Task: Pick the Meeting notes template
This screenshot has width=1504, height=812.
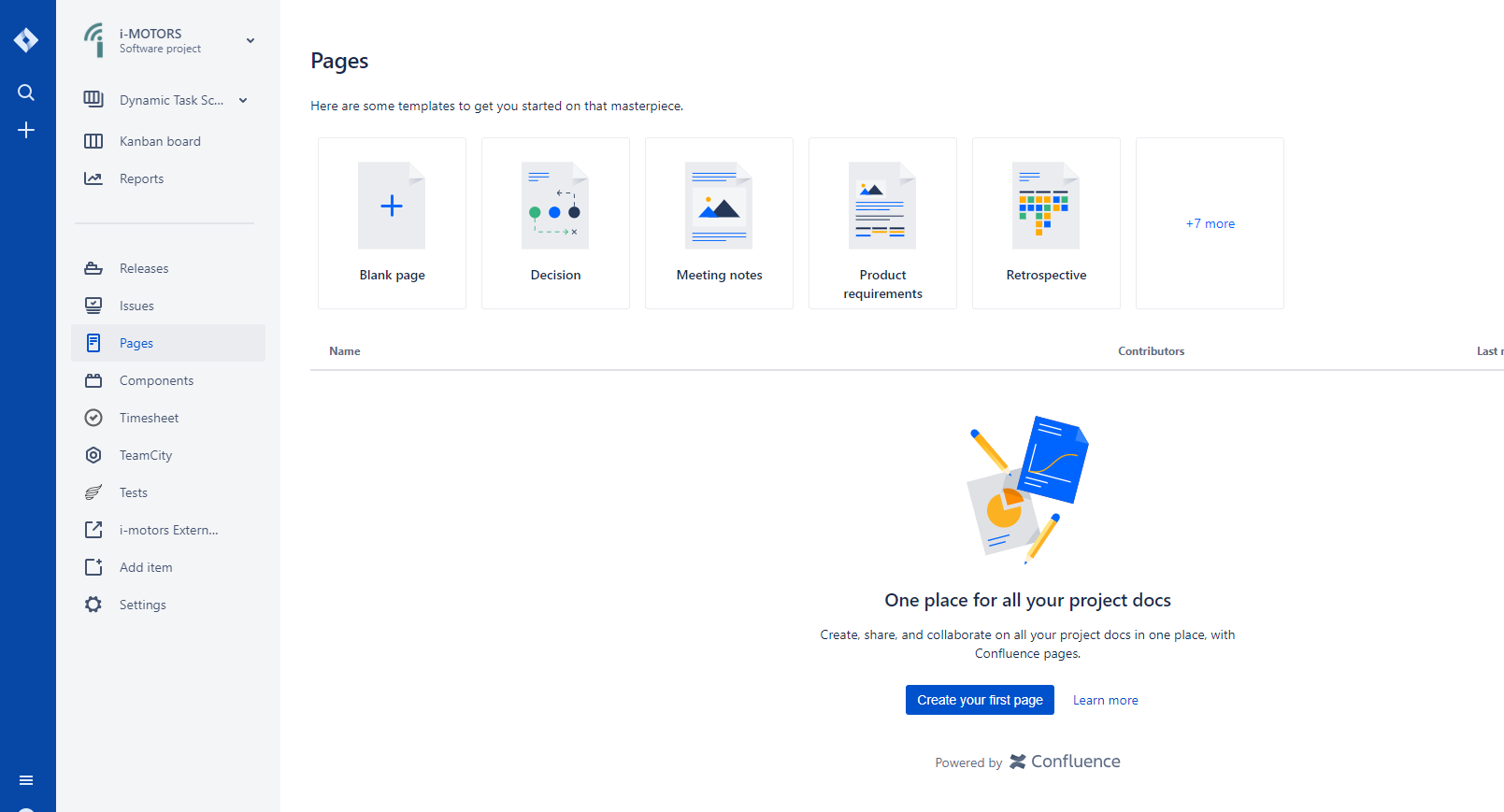Action: point(719,223)
